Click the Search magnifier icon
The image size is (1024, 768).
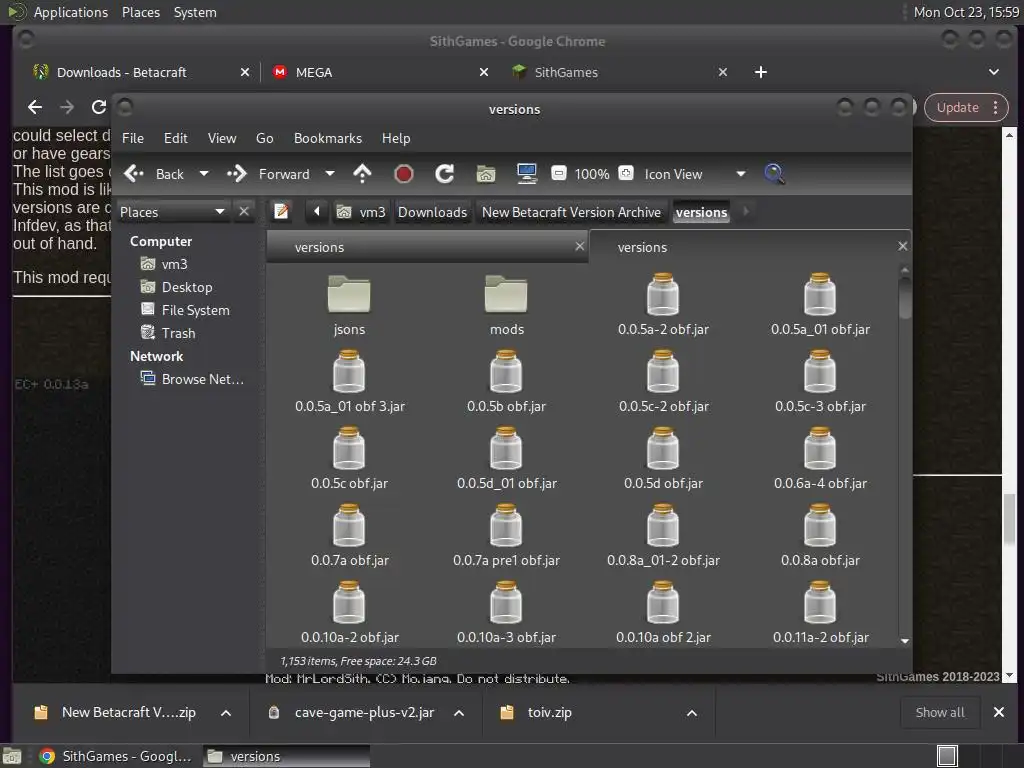click(774, 174)
